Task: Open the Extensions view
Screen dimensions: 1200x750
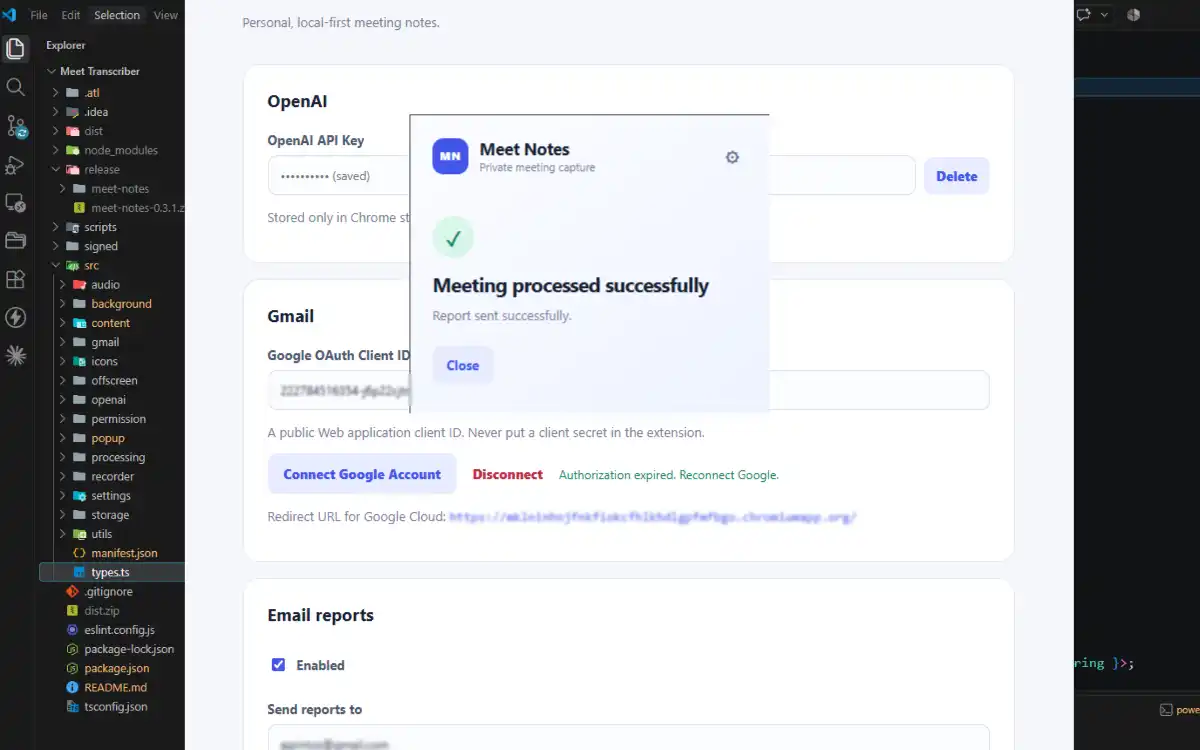Action: coord(16,280)
